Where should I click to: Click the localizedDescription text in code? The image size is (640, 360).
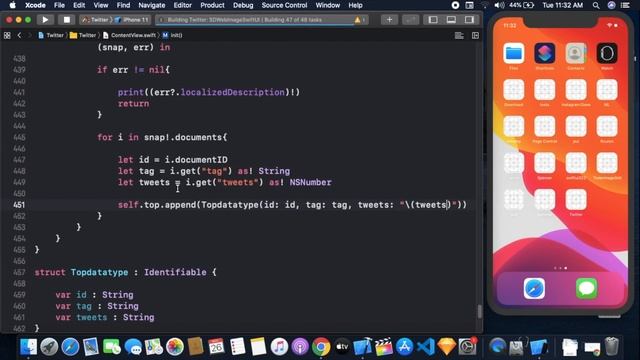(232, 92)
